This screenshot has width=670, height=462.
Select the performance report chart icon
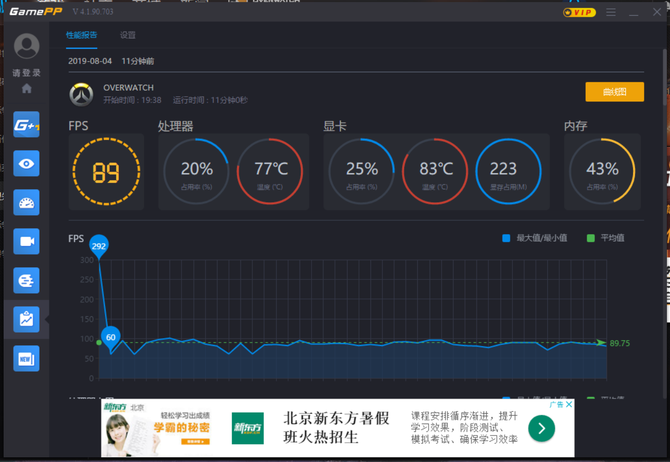click(26, 319)
